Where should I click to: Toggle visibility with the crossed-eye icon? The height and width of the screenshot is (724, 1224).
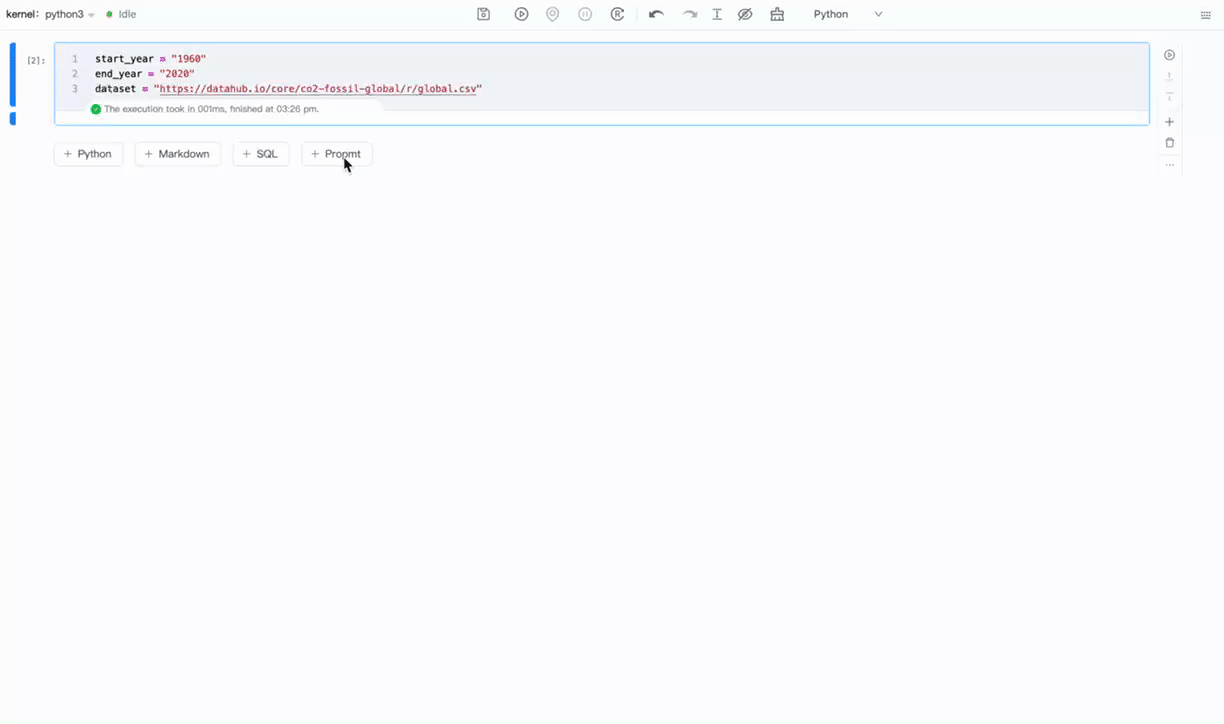coord(745,14)
